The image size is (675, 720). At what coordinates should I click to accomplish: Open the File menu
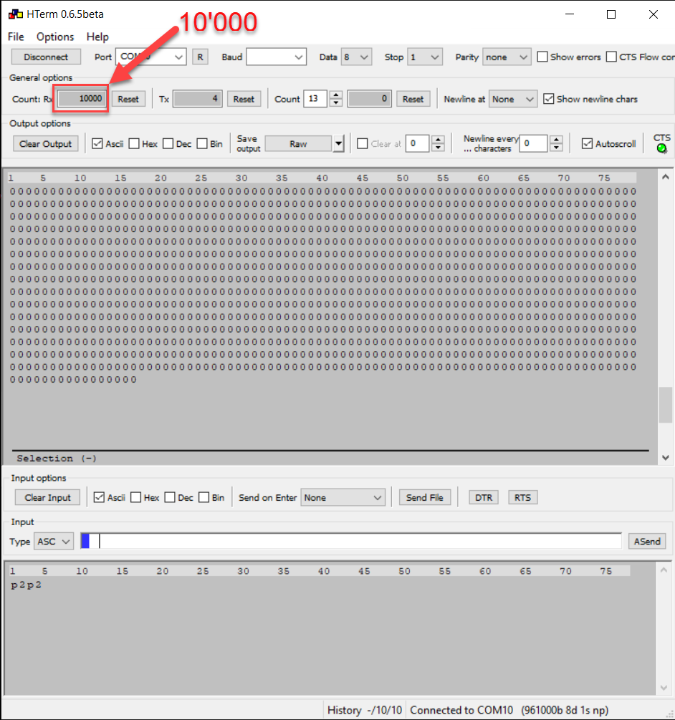[x=16, y=37]
